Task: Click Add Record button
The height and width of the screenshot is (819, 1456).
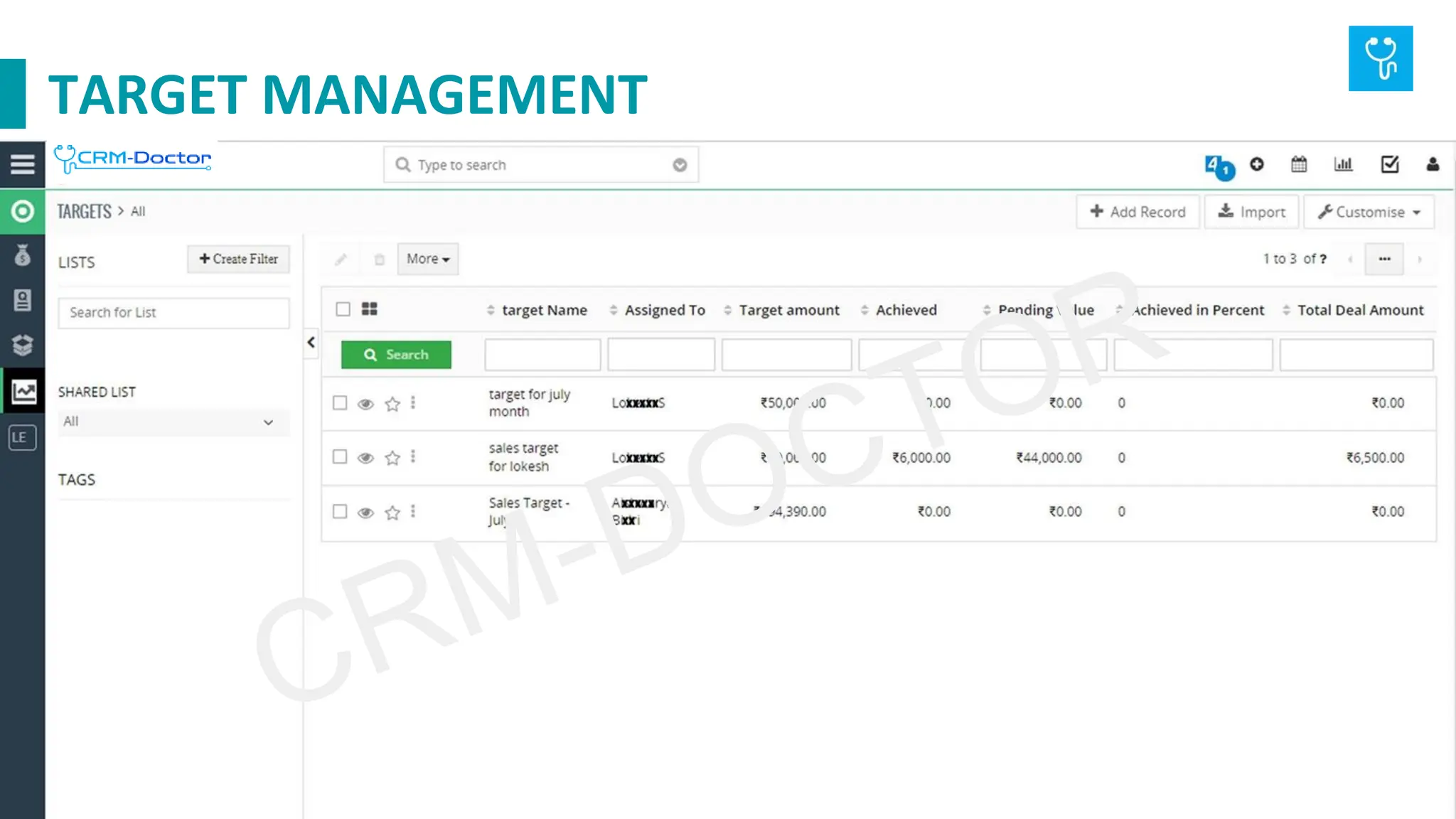Action: (1137, 212)
